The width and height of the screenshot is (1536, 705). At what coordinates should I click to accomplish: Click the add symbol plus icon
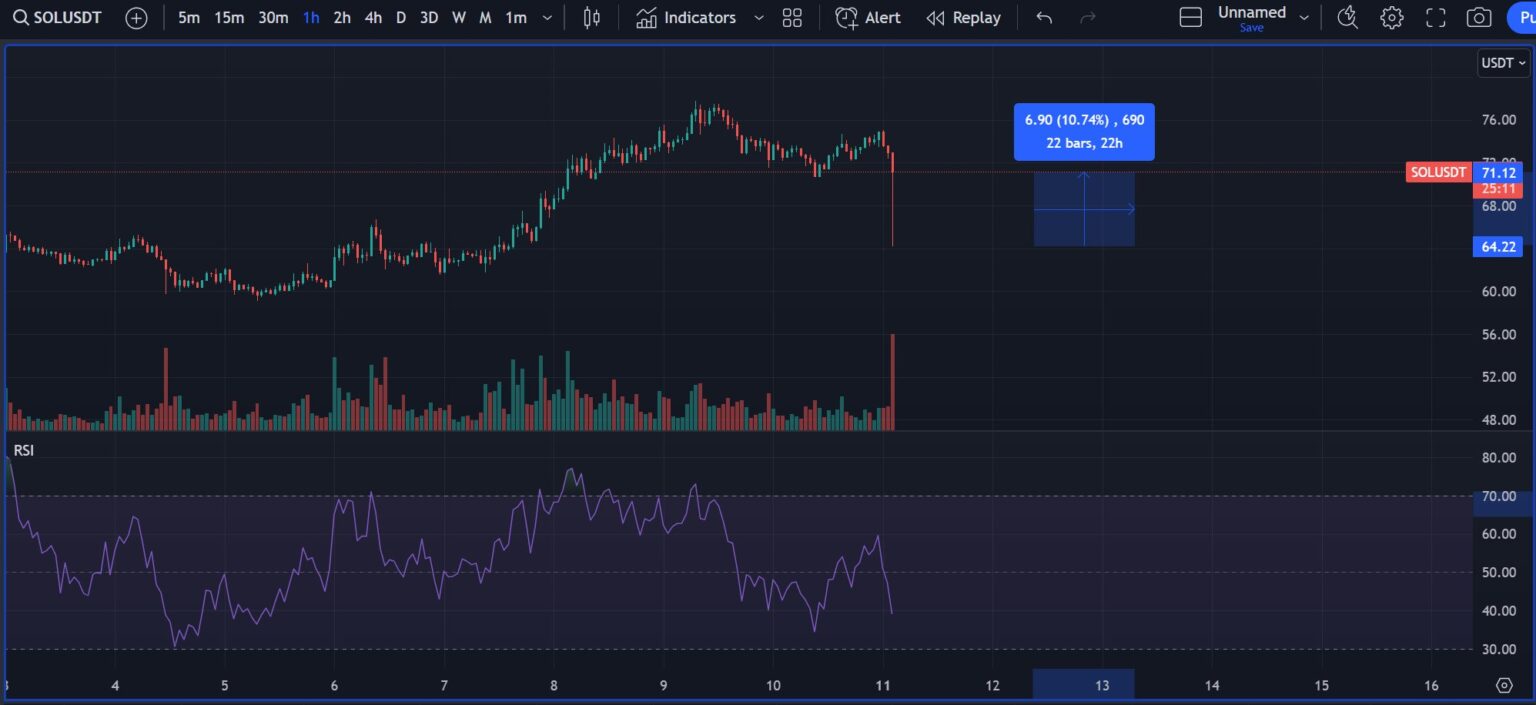[136, 18]
